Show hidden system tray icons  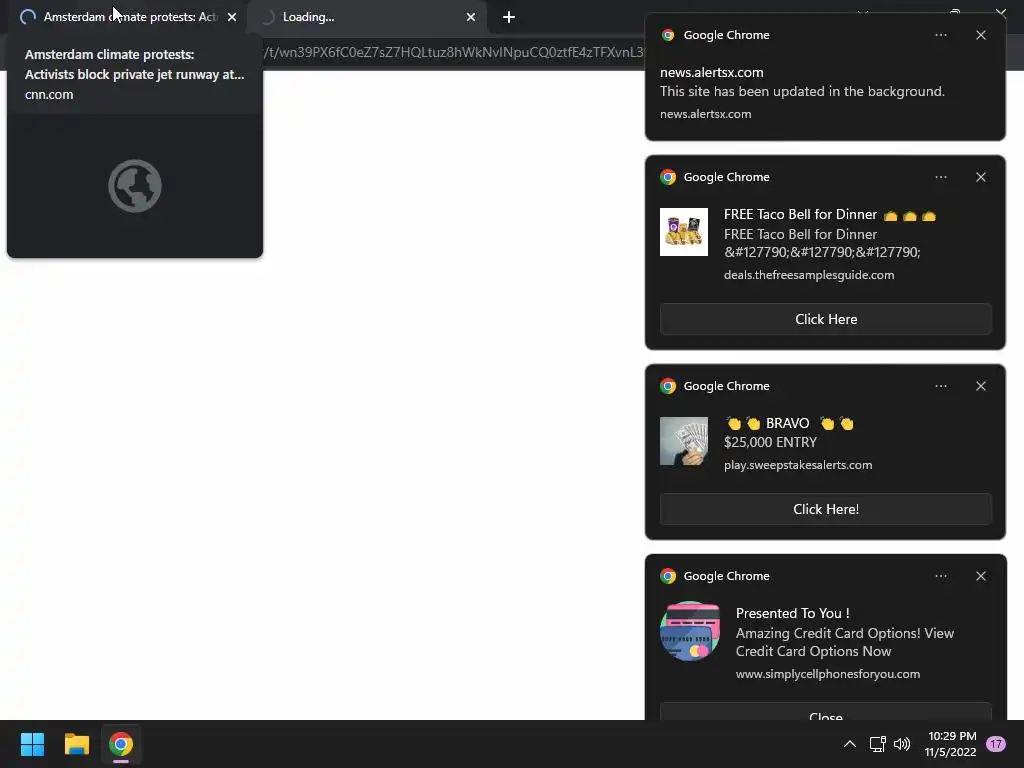pos(849,744)
